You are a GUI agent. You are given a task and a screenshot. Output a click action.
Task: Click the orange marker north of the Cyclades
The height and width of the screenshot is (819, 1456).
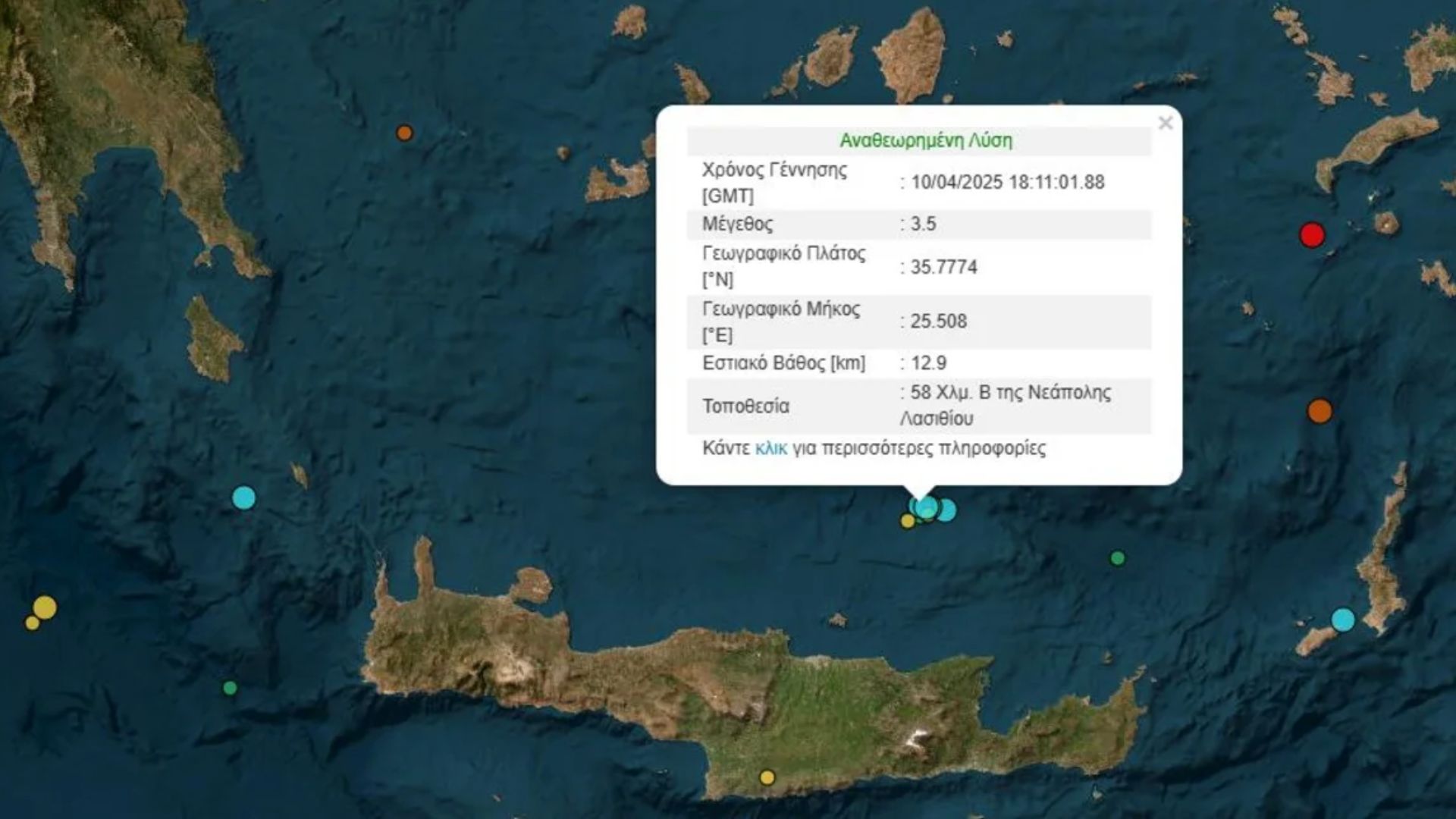click(x=404, y=133)
